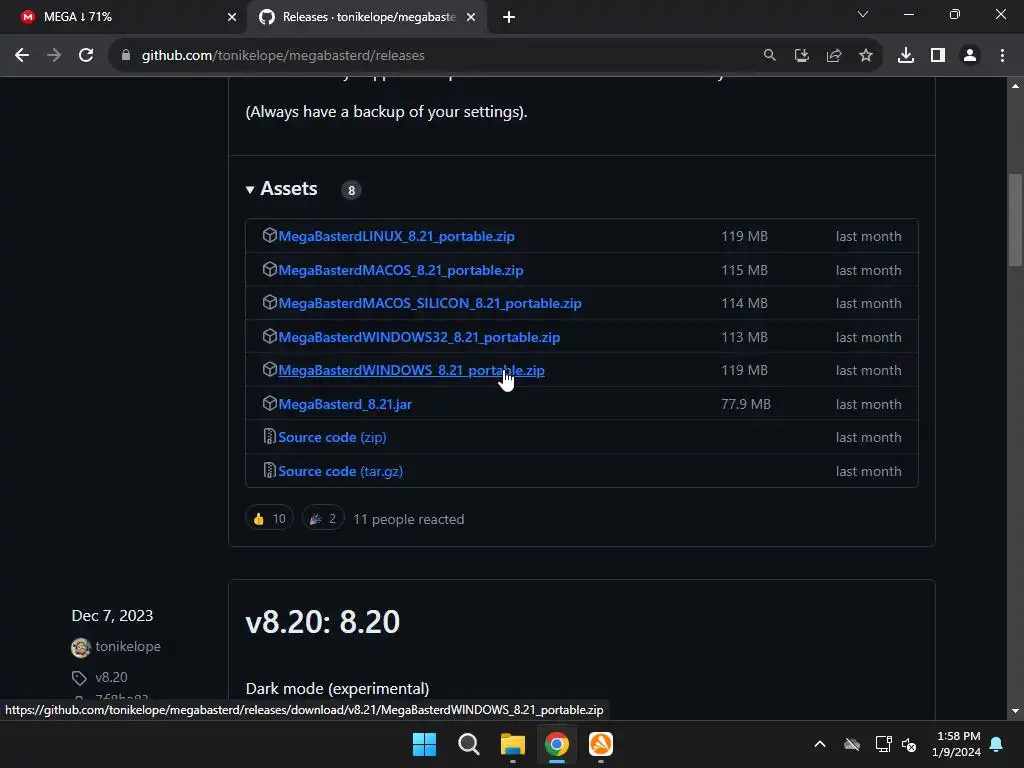This screenshot has width=1024, height=768.
Task: Click package icon beside MACOS_SILICON zip
Action: pyautogui.click(x=269, y=302)
